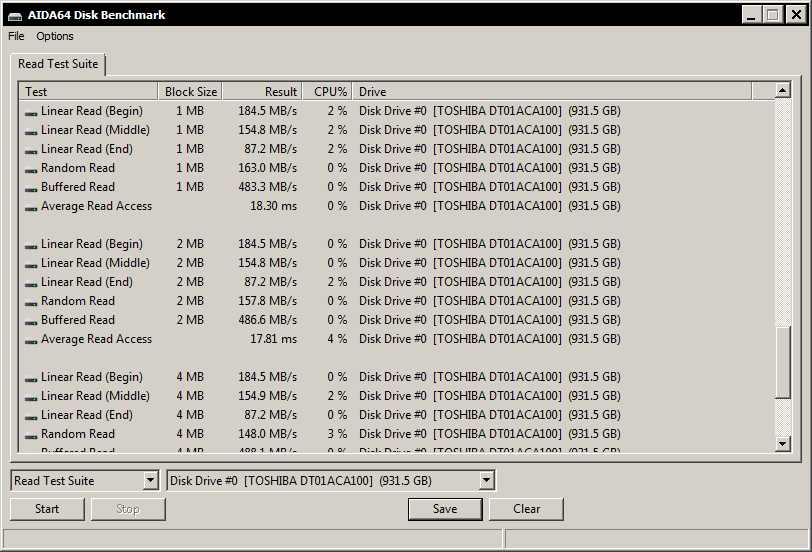Click disk icon beside Random Read 2 MB

pyautogui.click(x=31, y=302)
